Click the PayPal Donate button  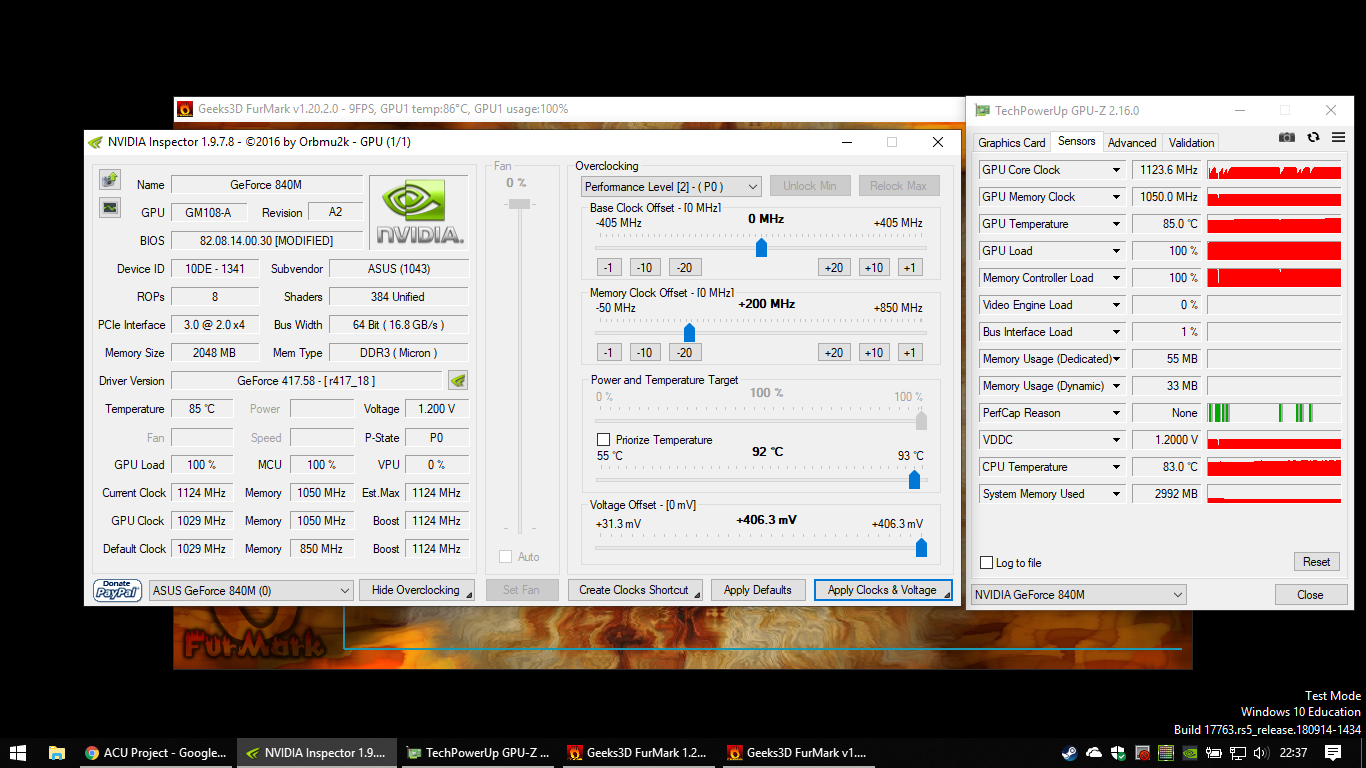point(118,590)
